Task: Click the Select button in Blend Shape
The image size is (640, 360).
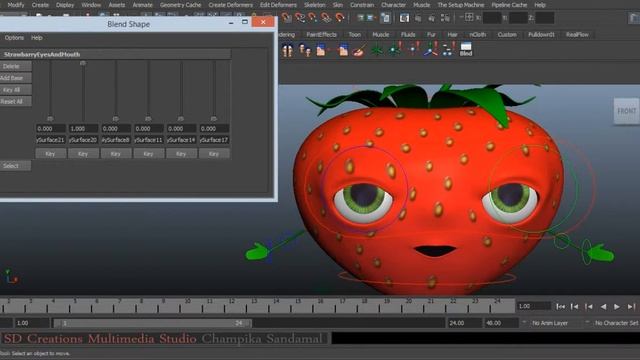Action: pyautogui.click(x=15, y=166)
